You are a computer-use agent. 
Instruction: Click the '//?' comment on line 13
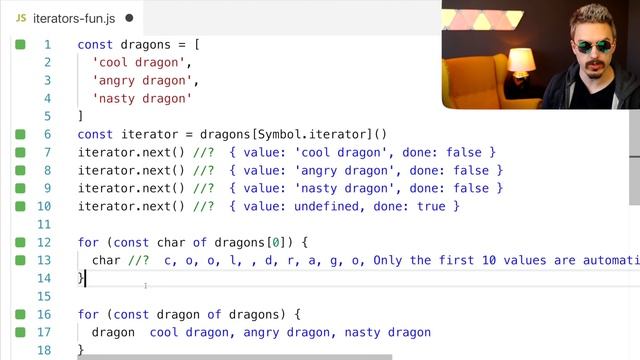pyautogui.click(x=139, y=260)
